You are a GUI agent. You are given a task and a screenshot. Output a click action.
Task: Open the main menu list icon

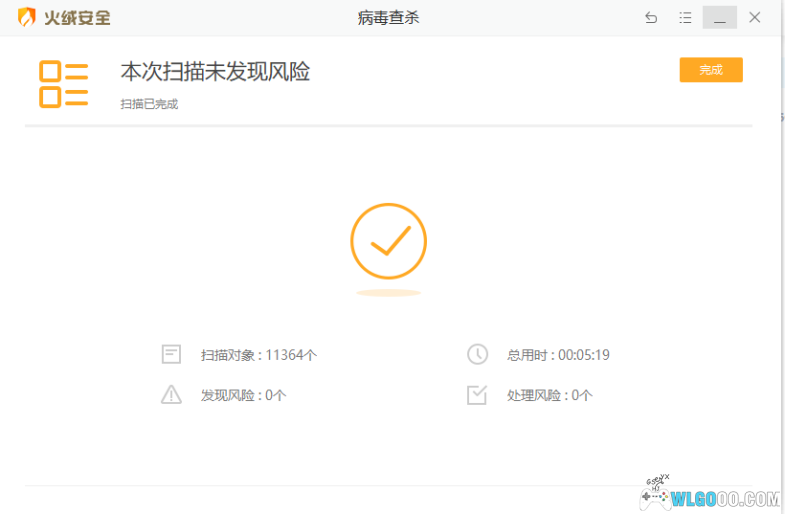(685, 18)
